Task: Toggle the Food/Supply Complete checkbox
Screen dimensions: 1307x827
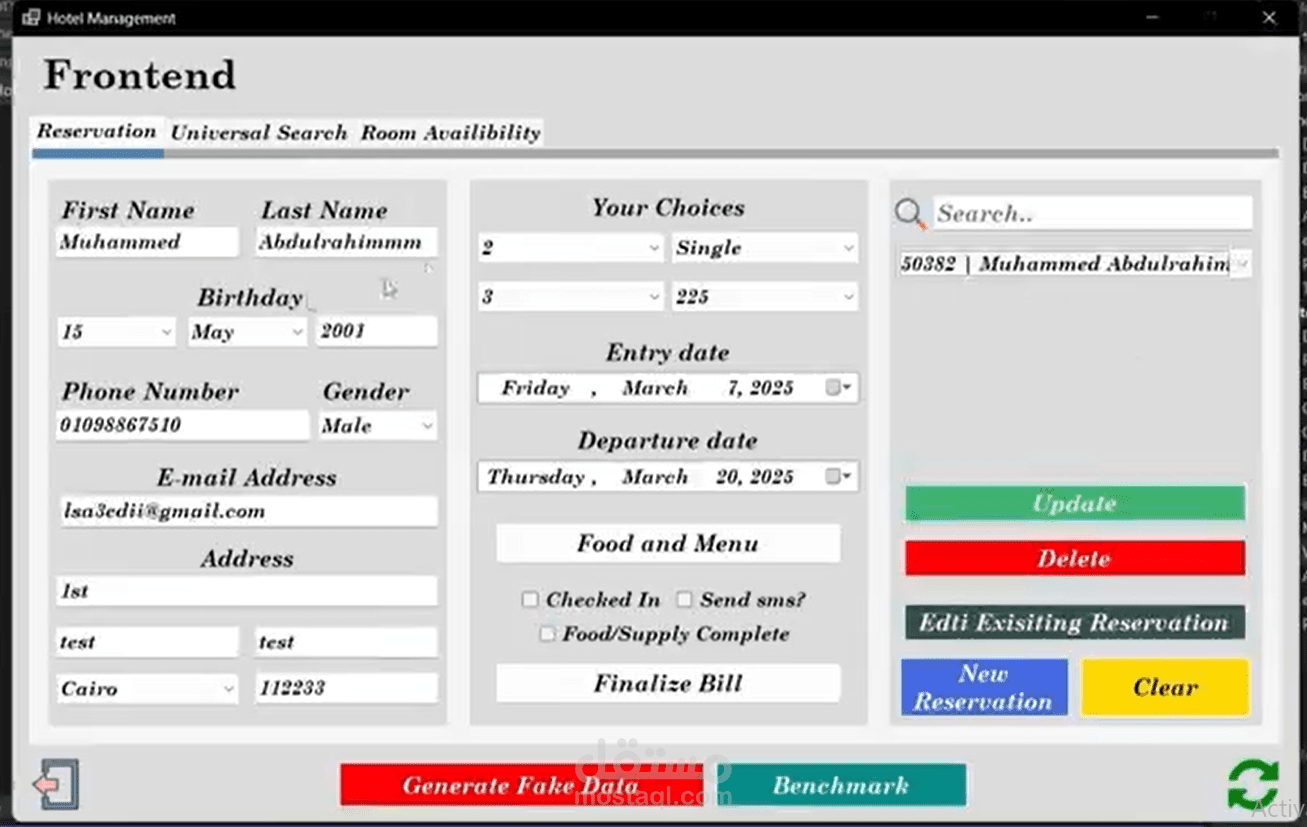Action: click(x=547, y=634)
